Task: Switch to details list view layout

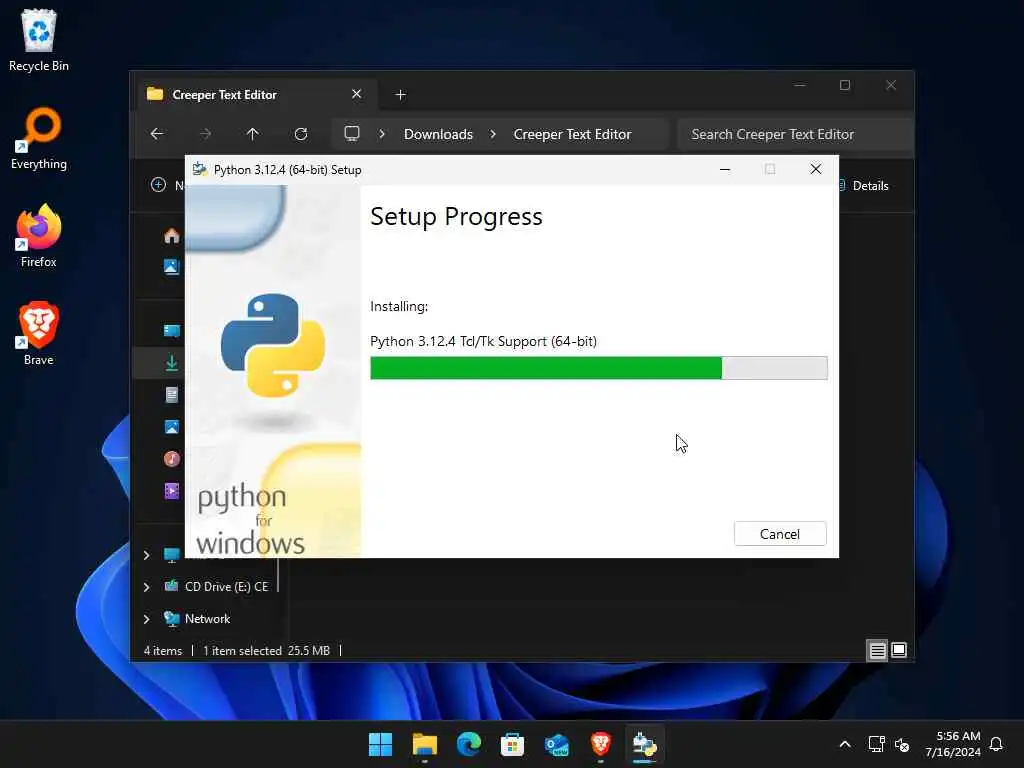Action: coord(877,650)
